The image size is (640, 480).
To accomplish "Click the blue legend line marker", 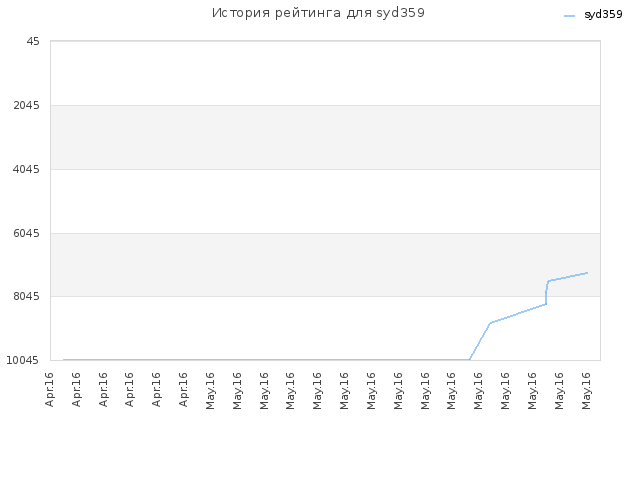I will (569, 16).
